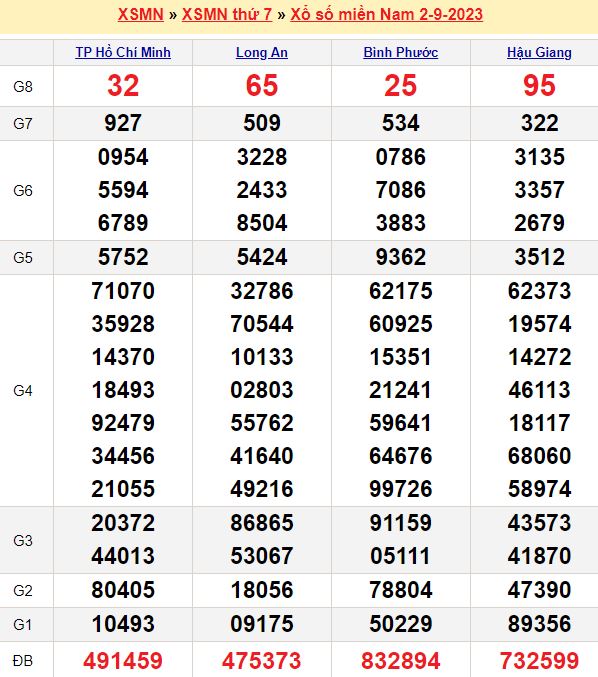Select ĐB special prize 475373
The width and height of the screenshot is (598, 677).
tap(262, 661)
